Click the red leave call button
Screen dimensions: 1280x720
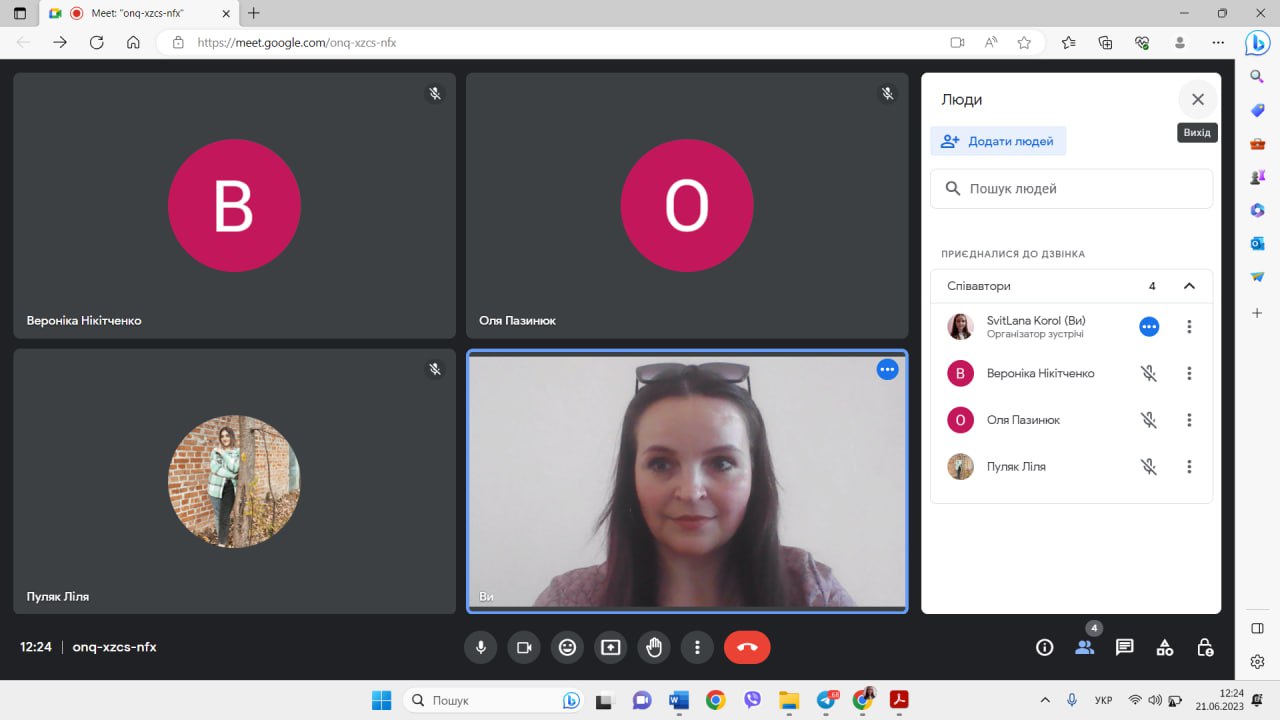747,647
